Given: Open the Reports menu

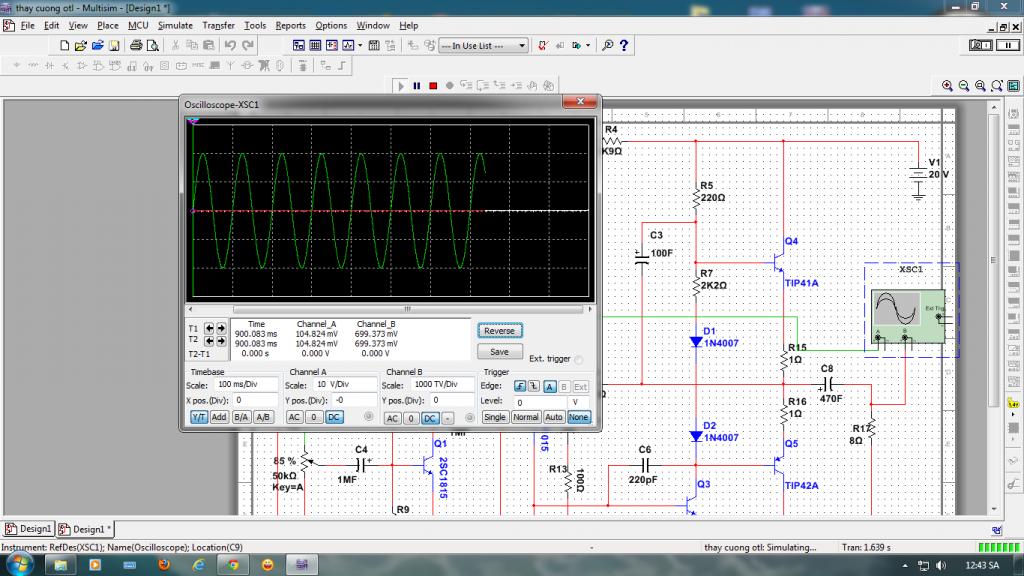Looking at the screenshot, I should (x=291, y=25).
